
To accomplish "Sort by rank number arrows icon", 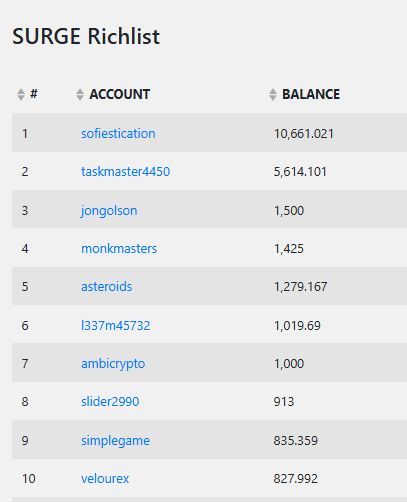I will (21, 95).
